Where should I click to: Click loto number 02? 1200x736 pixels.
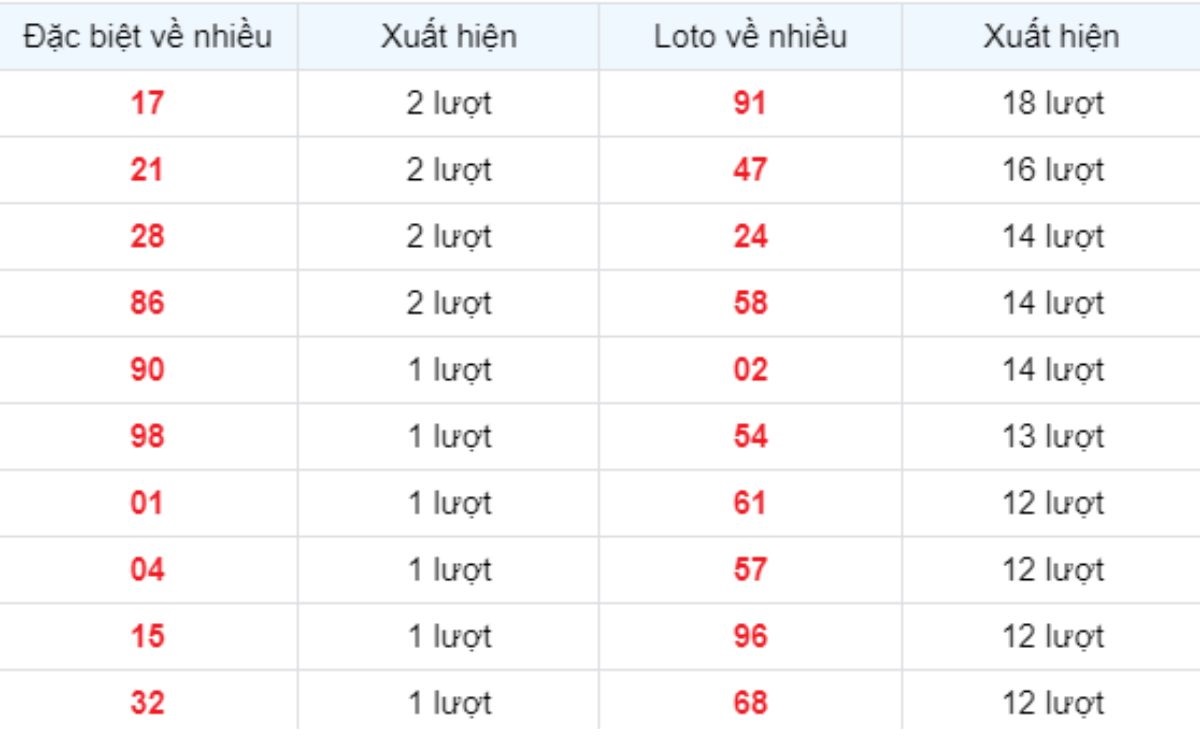tap(750, 370)
